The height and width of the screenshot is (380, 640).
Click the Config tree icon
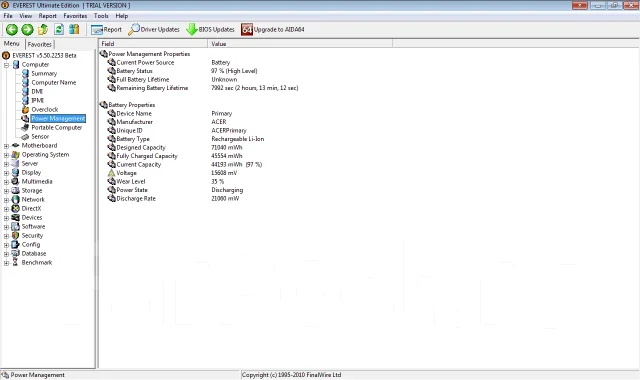[x=16, y=244]
